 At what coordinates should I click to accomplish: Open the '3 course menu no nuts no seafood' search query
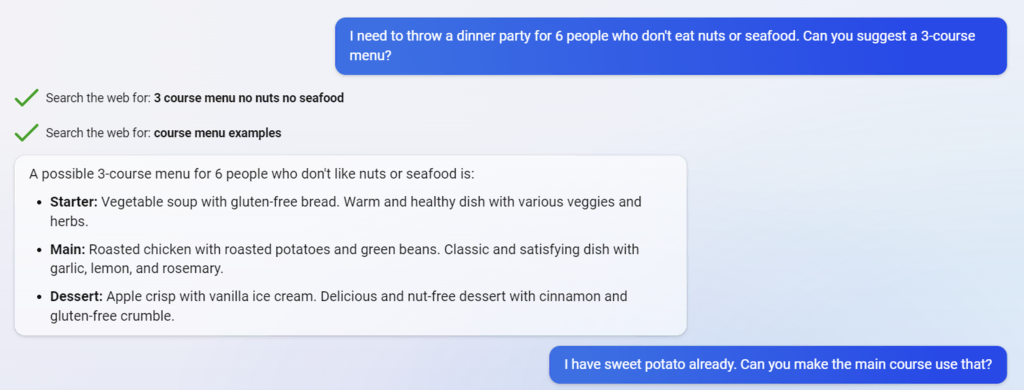(x=249, y=98)
